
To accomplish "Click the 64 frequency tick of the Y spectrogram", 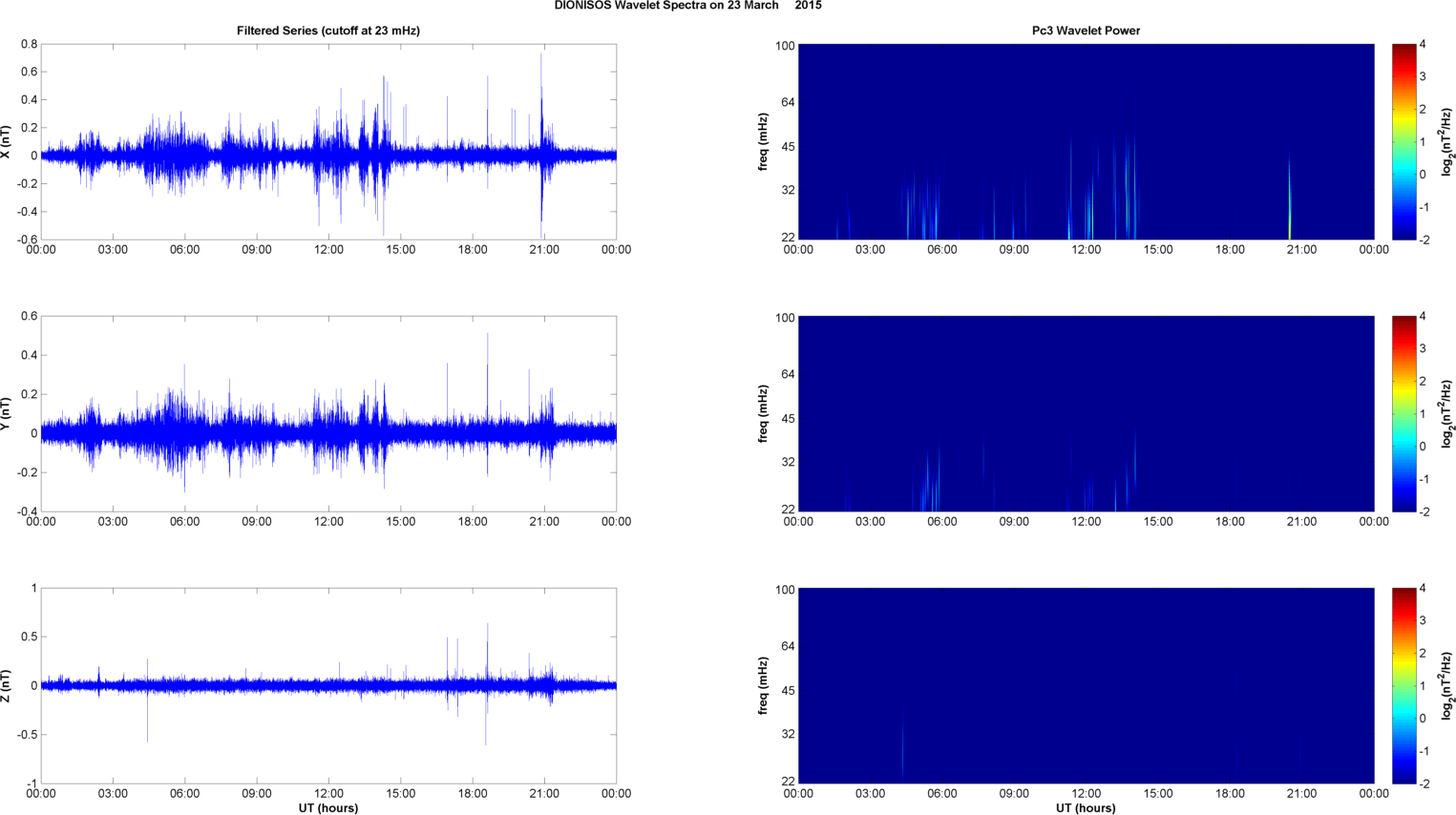I will tap(788, 374).
